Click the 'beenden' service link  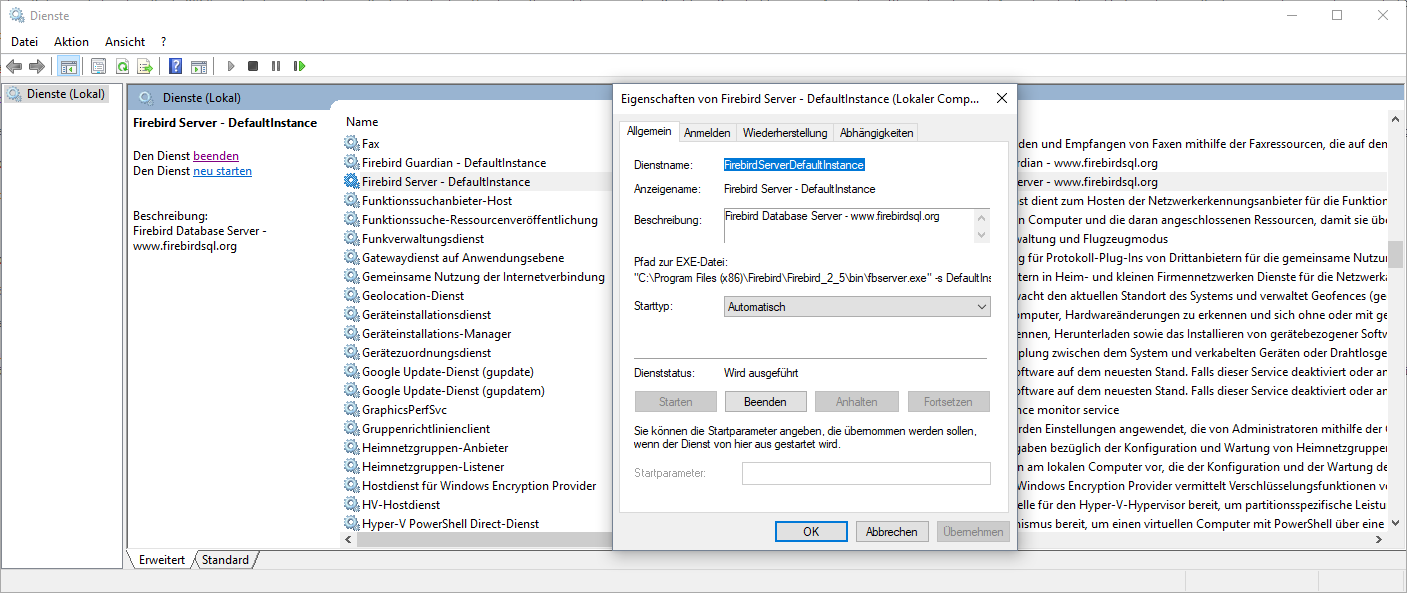[x=216, y=156]
